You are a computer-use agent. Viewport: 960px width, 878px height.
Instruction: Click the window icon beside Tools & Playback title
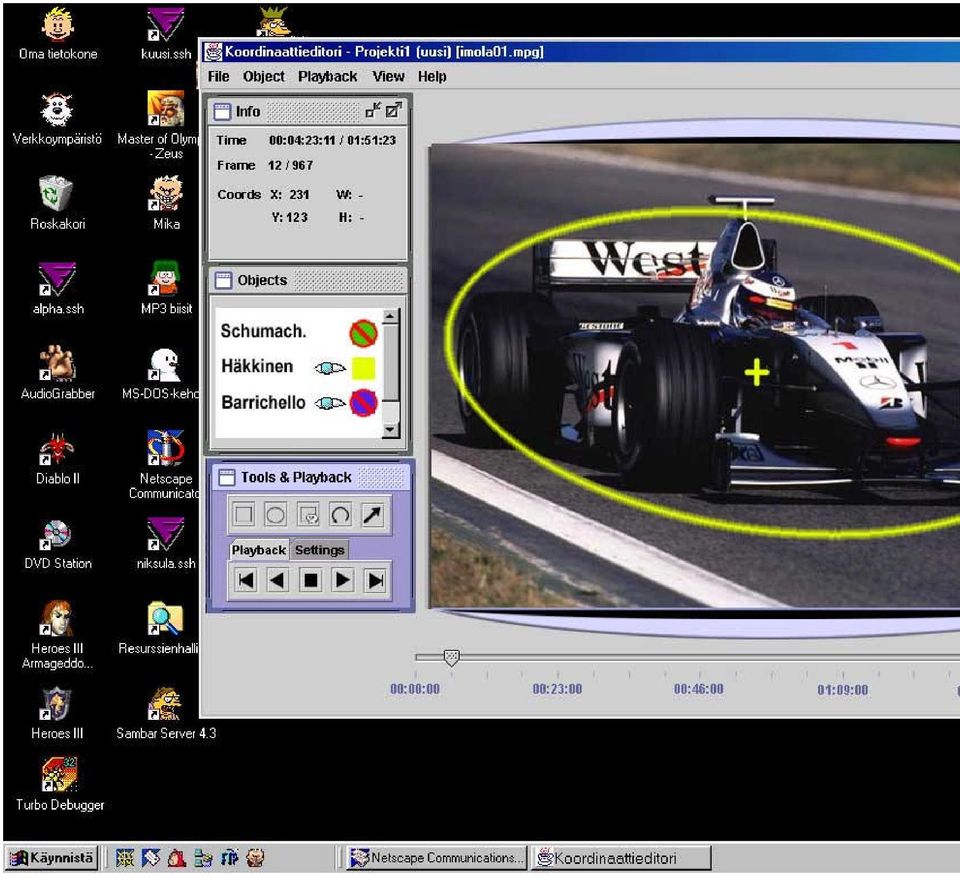coord(227,478)
